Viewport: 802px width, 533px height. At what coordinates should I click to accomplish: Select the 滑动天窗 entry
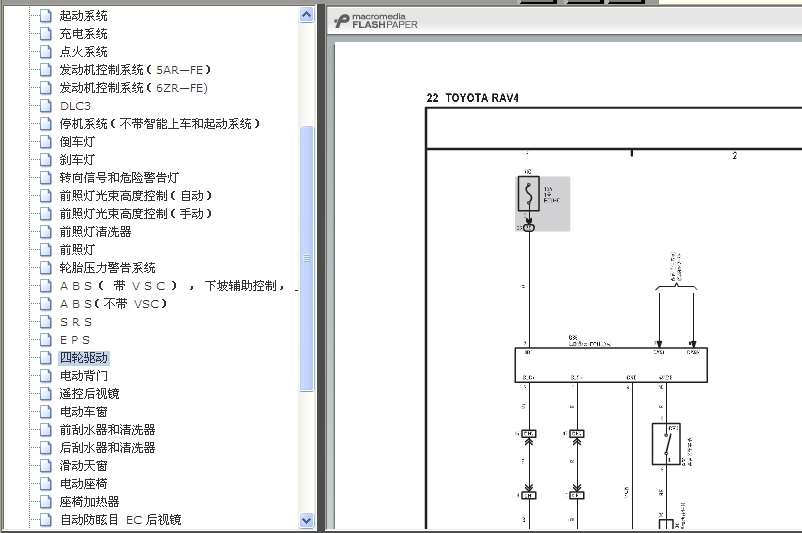tap(83, 465)
